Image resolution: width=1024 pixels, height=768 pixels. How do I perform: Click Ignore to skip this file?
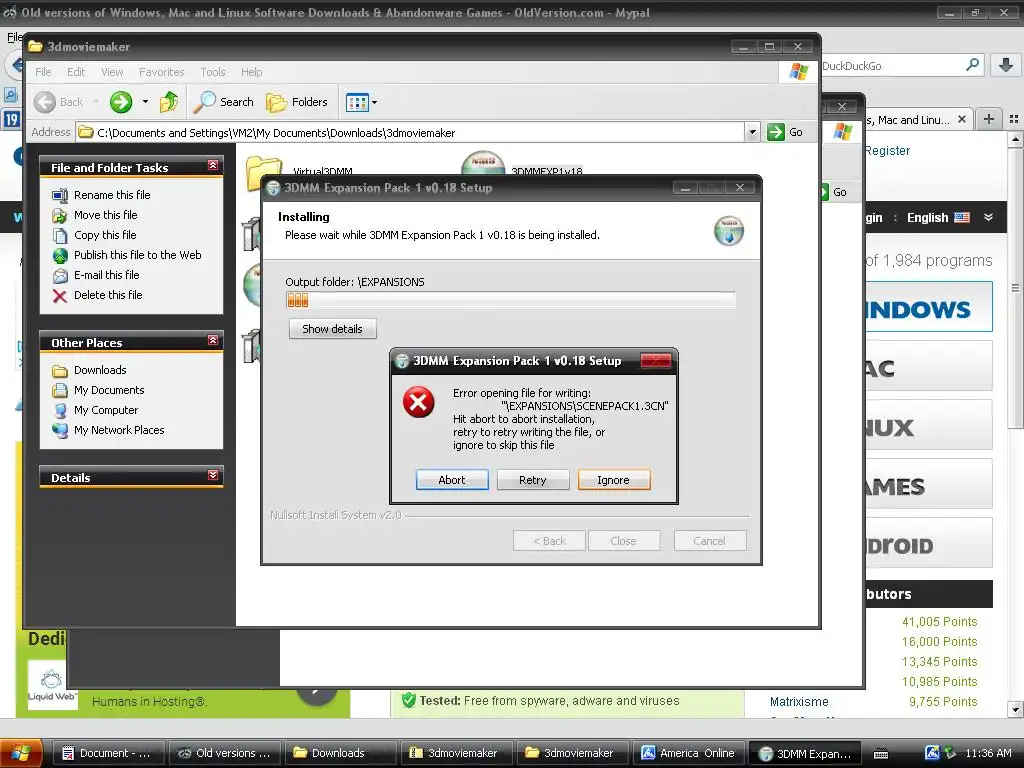click(x=614, y=480)
